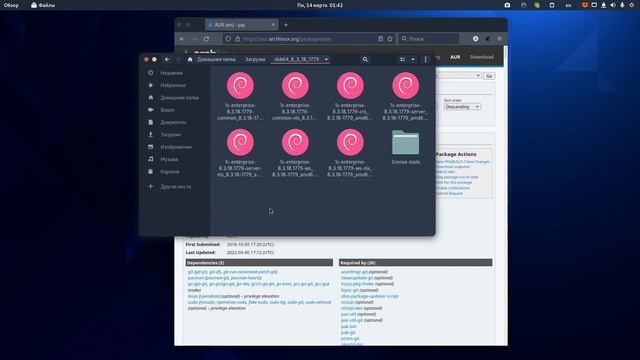640x360 pixels.
Task: Open Избранные in the sidebar
Action: click(x=175, y=85)
